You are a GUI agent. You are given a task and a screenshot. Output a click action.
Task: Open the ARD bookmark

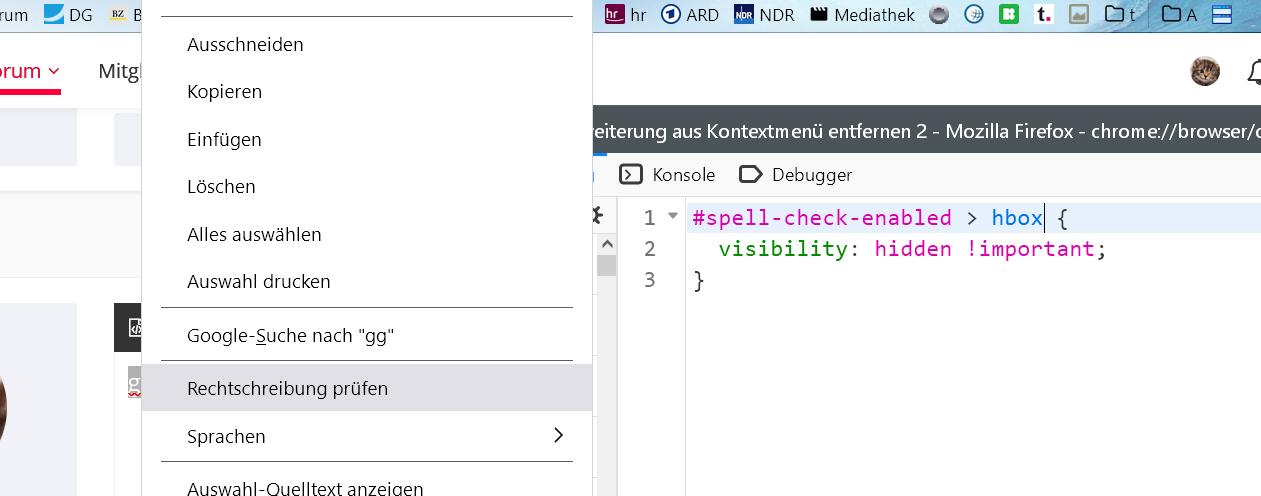coord(690,14)
